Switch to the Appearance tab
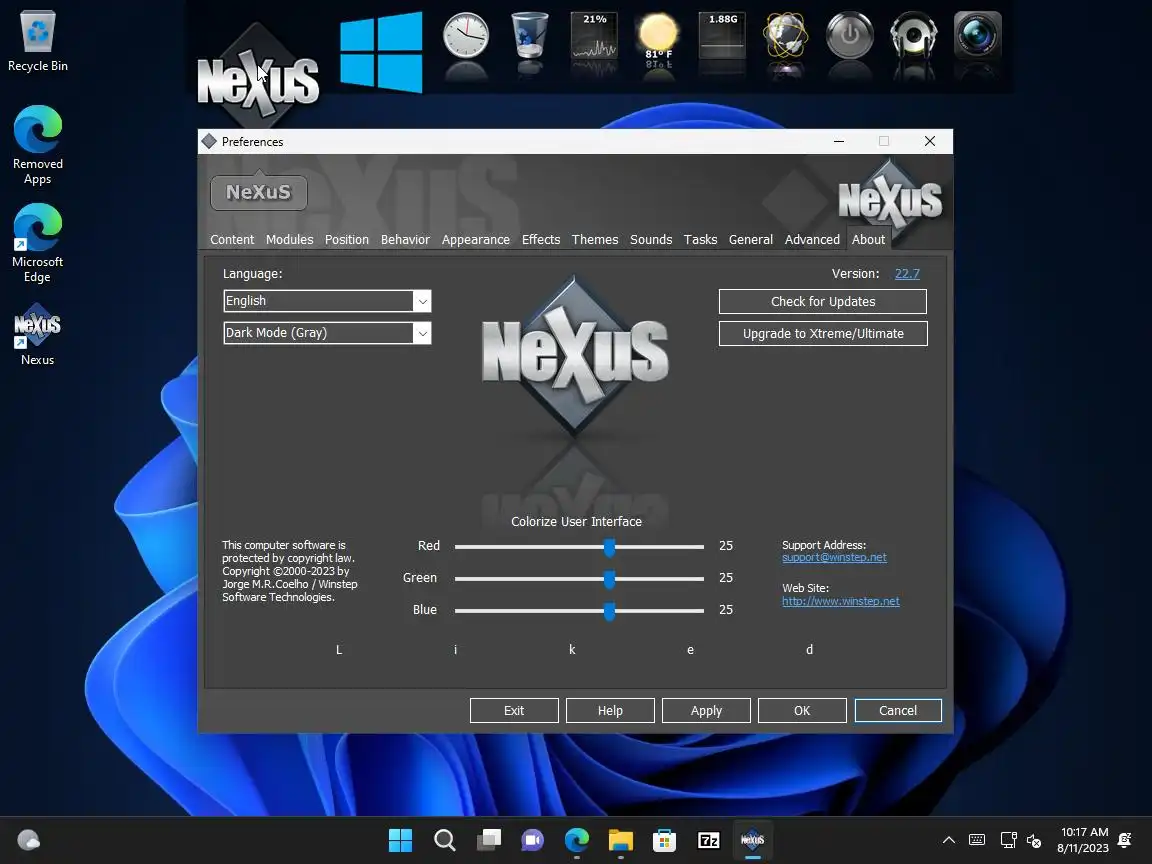Viewport: 1152px width, 864px height. [475, 240]
